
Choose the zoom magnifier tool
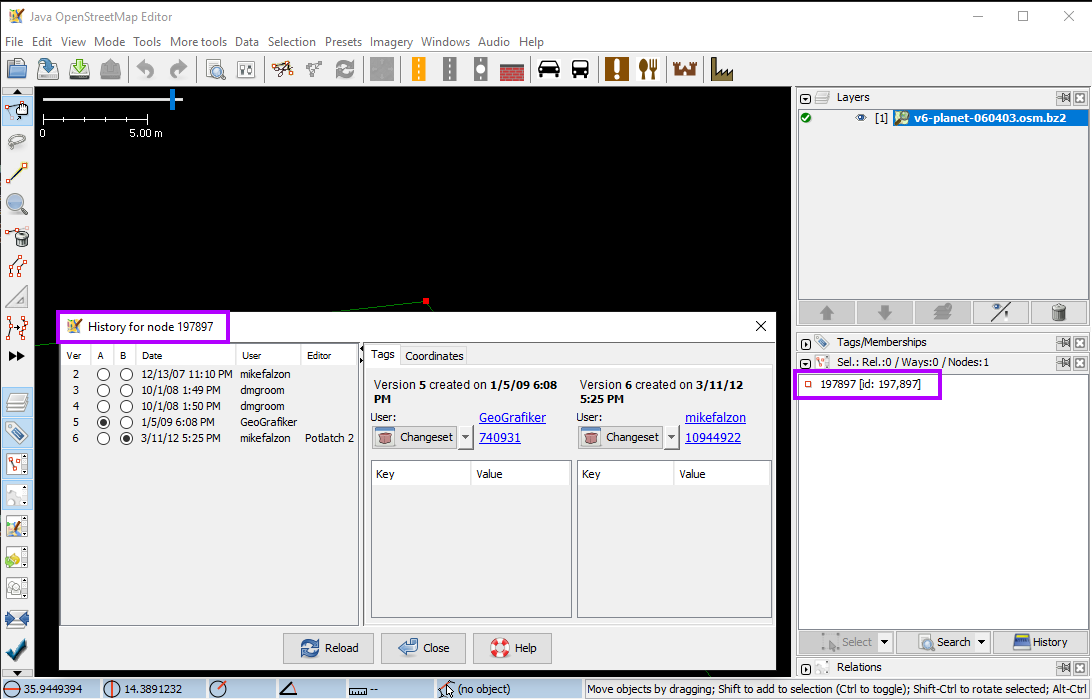pyautogui.click(x=17, y=205)
